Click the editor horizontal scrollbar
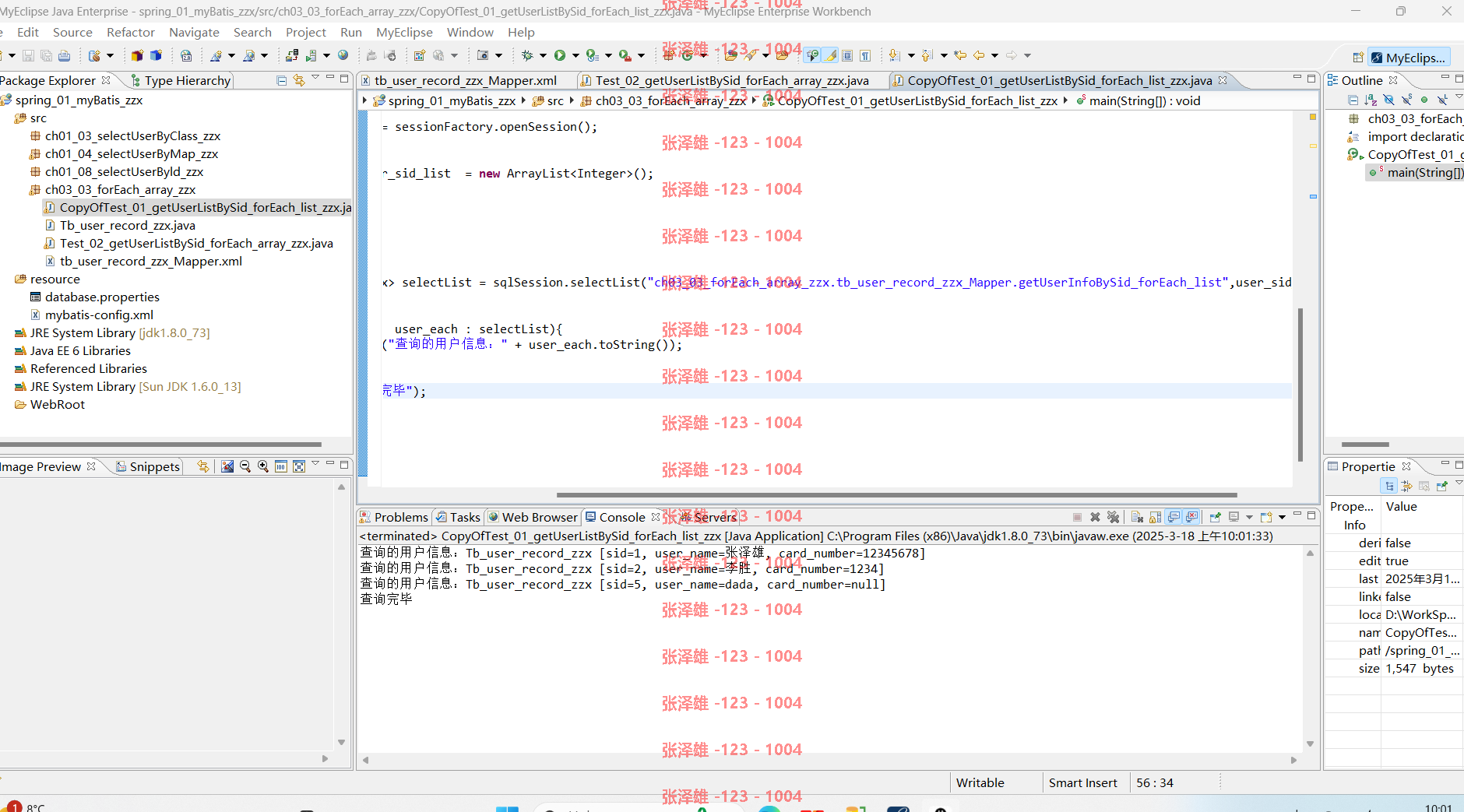The height and width of the screenshot is (812, 1464). click(896, 494)
